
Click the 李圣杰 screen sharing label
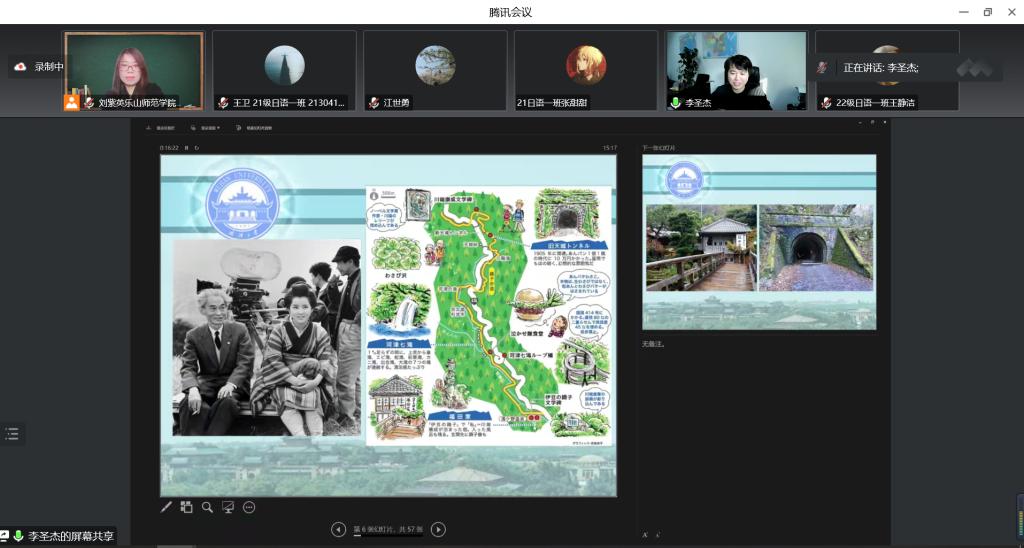coord(62,537)
